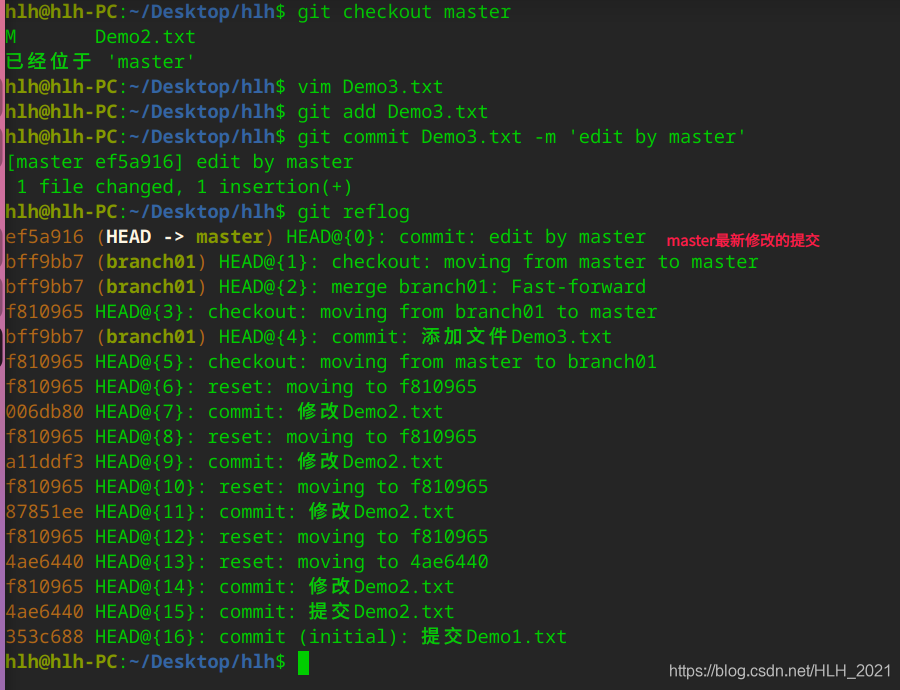Click the 'git reflog' command text
This screenshot has height=690, width=900.
click(x=354, y=212)
